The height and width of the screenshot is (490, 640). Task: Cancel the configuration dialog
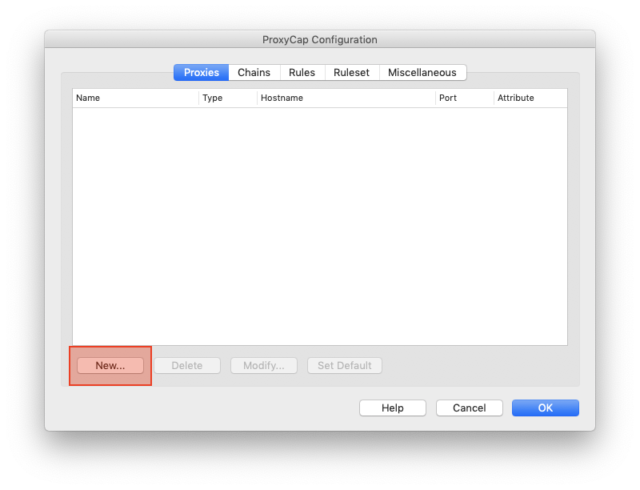click(x=469, y=408)
